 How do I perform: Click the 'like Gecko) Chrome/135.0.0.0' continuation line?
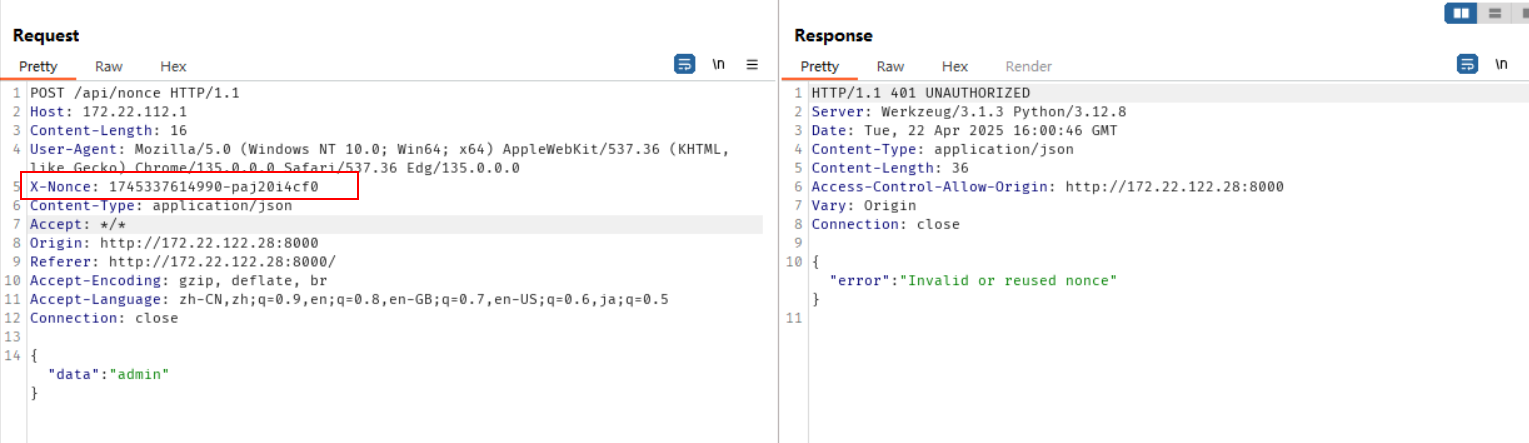(x=275, y=168)
